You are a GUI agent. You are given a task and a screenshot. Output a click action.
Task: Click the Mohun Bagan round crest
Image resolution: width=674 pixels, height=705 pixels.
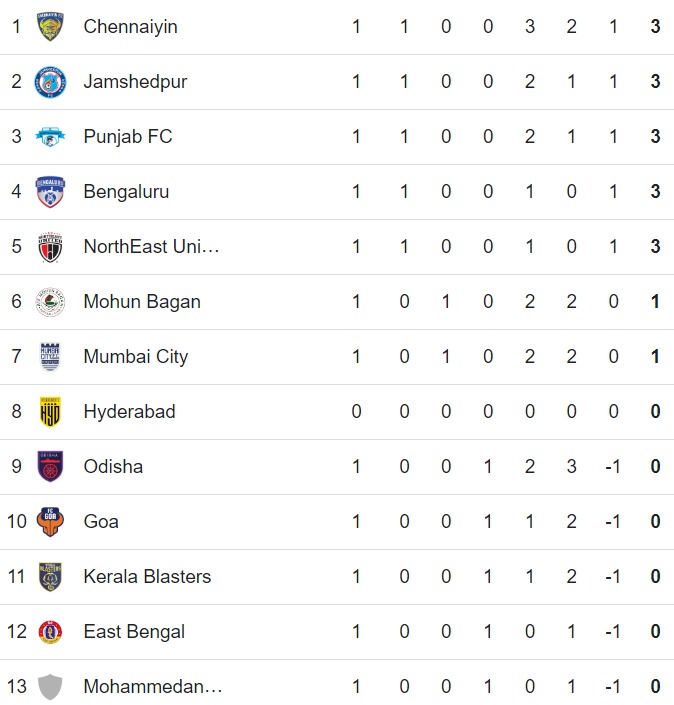50,302
